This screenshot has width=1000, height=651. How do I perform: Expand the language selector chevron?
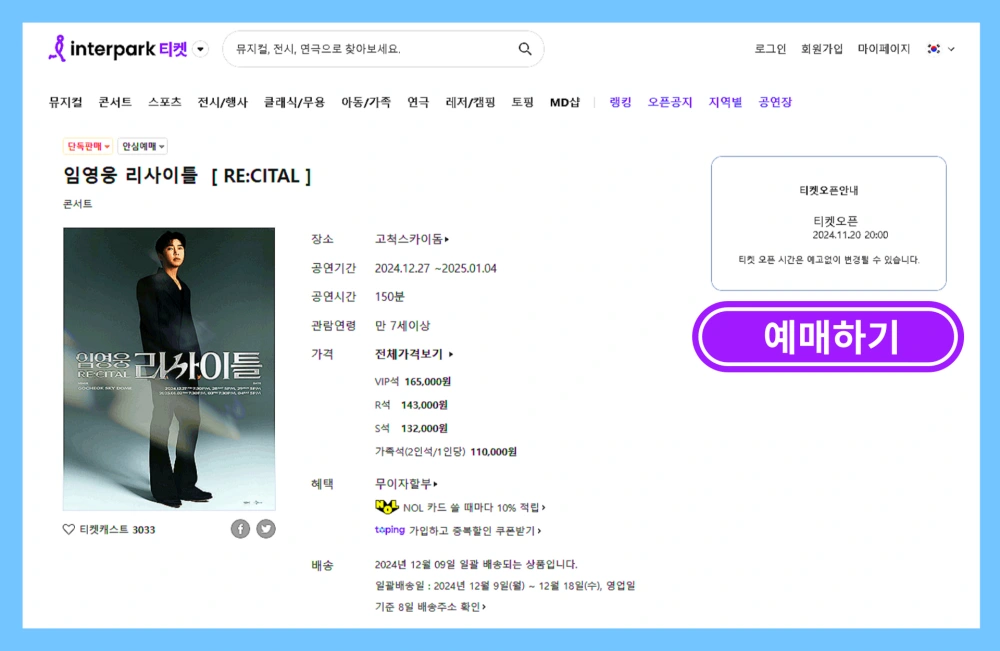pyautogui.click(x=950, y=48)
